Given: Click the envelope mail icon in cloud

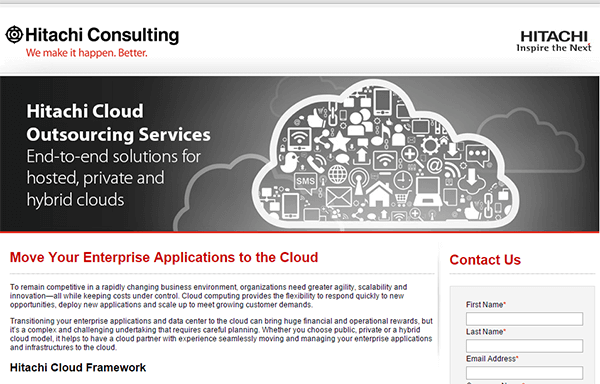Looking at the screenshot, I should coord(339,197).
